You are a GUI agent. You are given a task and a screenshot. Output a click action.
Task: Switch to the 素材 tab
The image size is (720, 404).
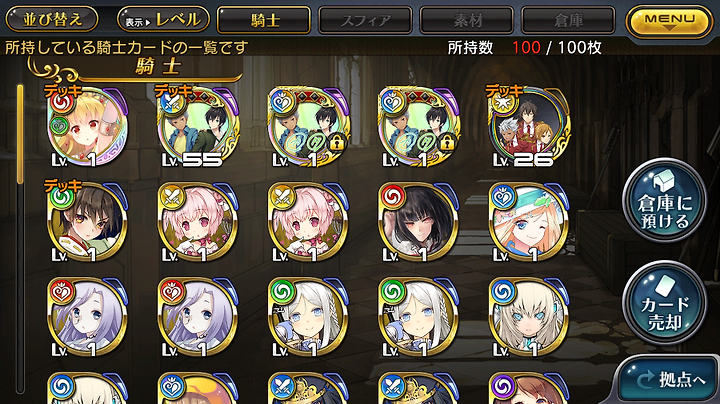tap(467, 20)
